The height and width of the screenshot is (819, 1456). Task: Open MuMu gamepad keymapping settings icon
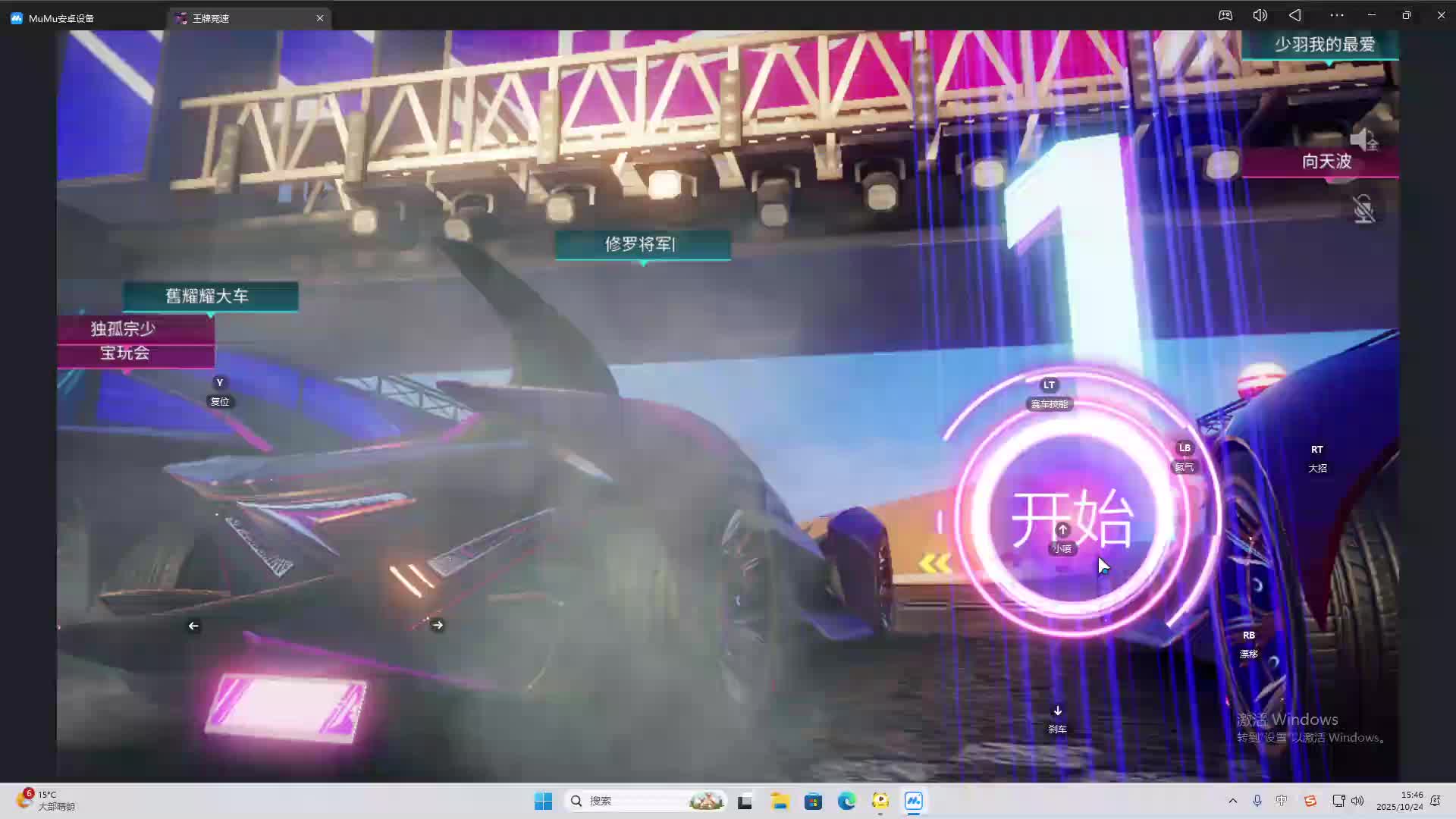tap(1225, 15)
